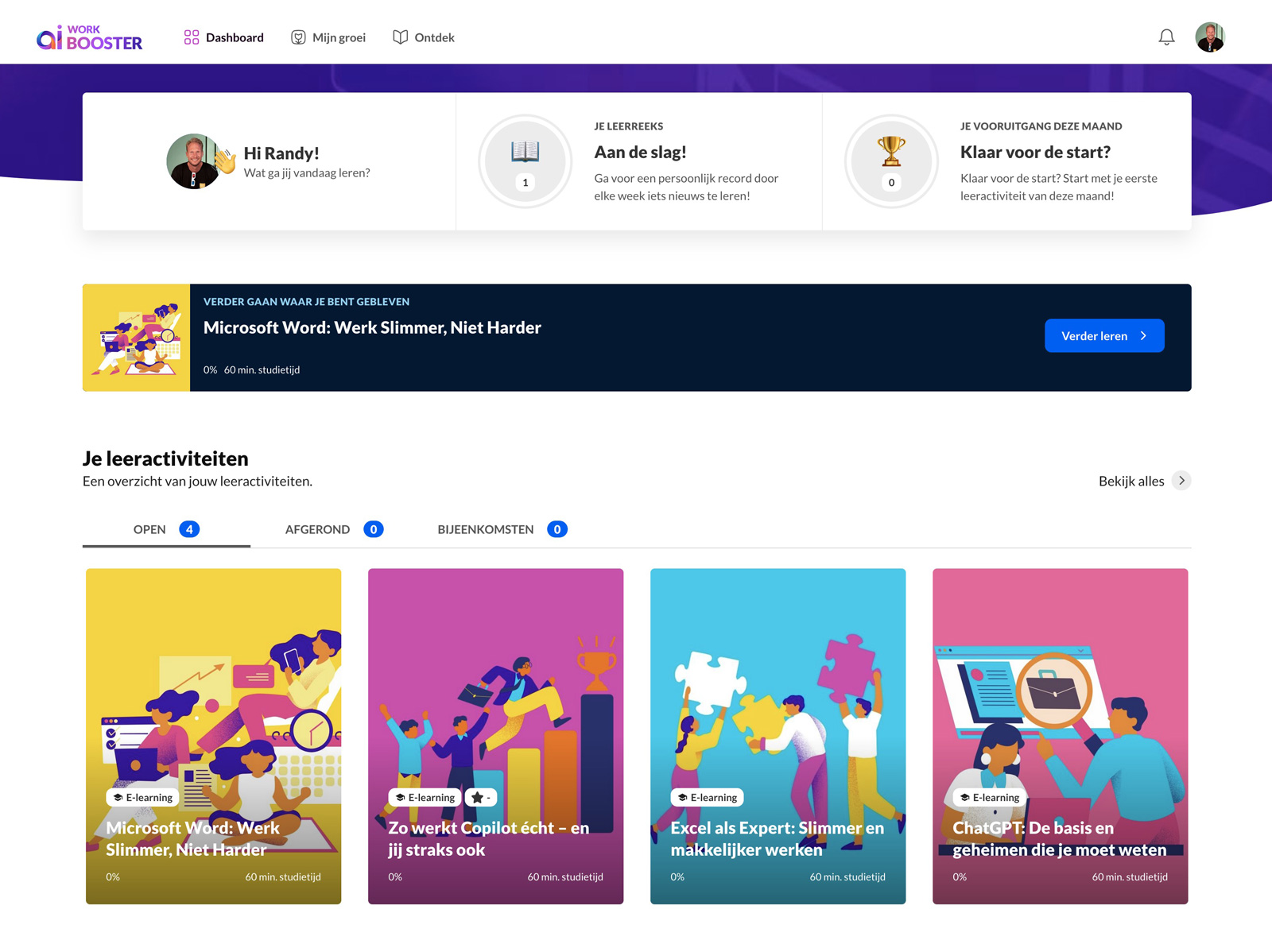The width and height of the screenshot is (1272, 952).
Task: Open Microsoft Word title in continue banner
Action: (372, 327)
